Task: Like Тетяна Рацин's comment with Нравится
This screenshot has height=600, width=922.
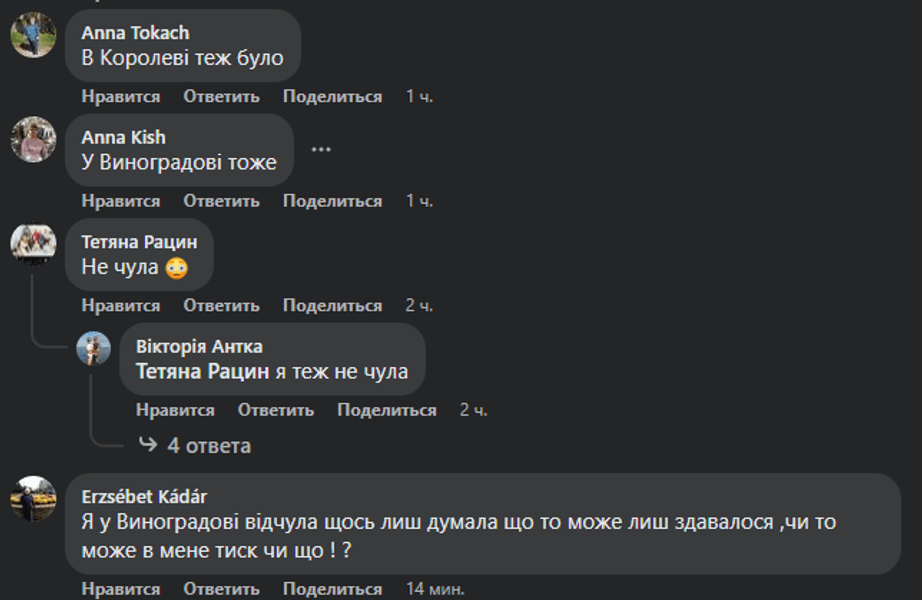Action: tap(120, 305)
